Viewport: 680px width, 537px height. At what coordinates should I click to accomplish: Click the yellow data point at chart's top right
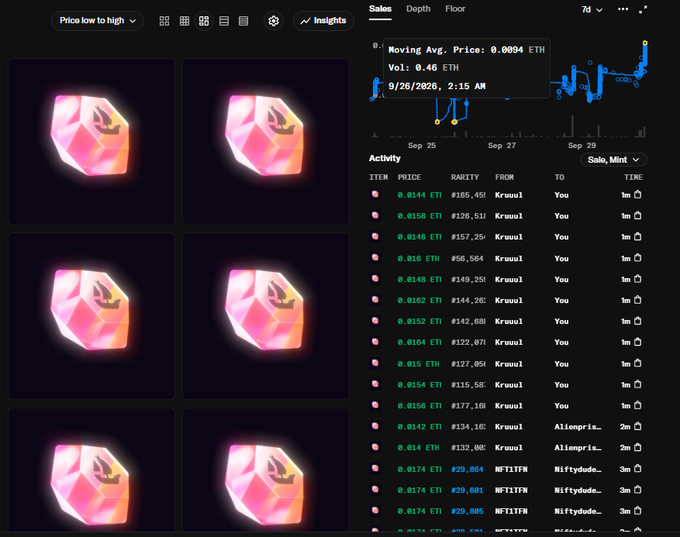coord(645,43)
